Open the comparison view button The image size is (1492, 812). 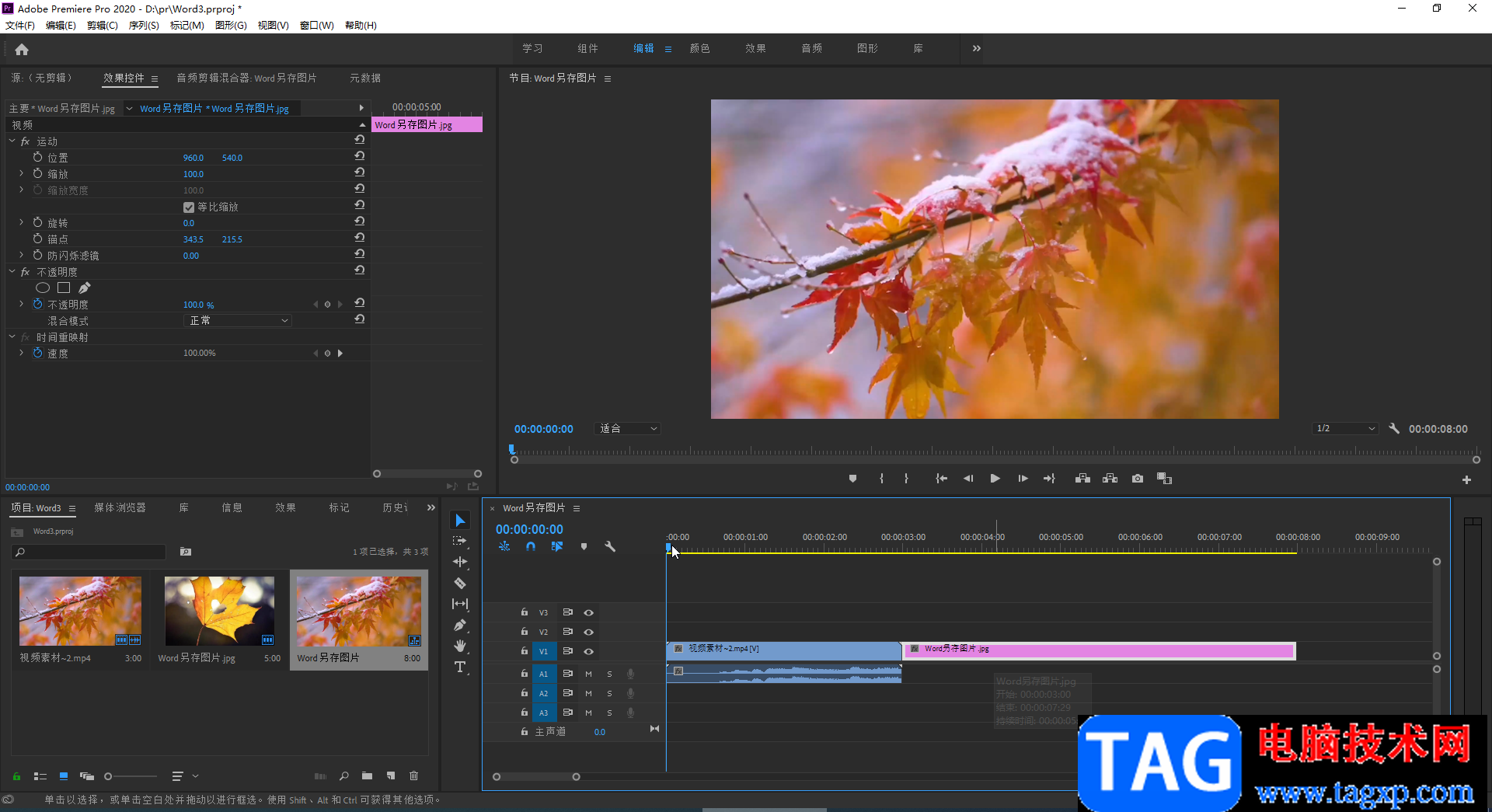(1164, 479)
